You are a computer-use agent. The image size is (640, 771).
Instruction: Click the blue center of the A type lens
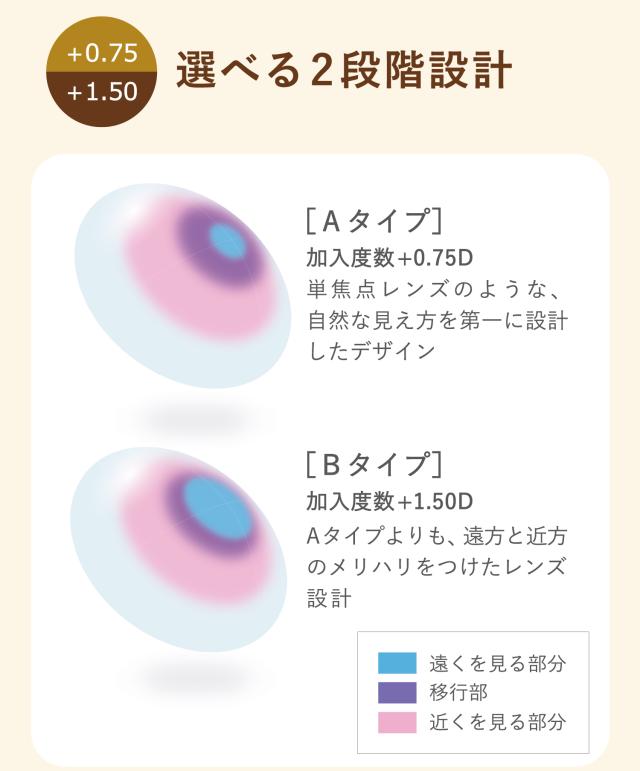[x=227, y=241]
